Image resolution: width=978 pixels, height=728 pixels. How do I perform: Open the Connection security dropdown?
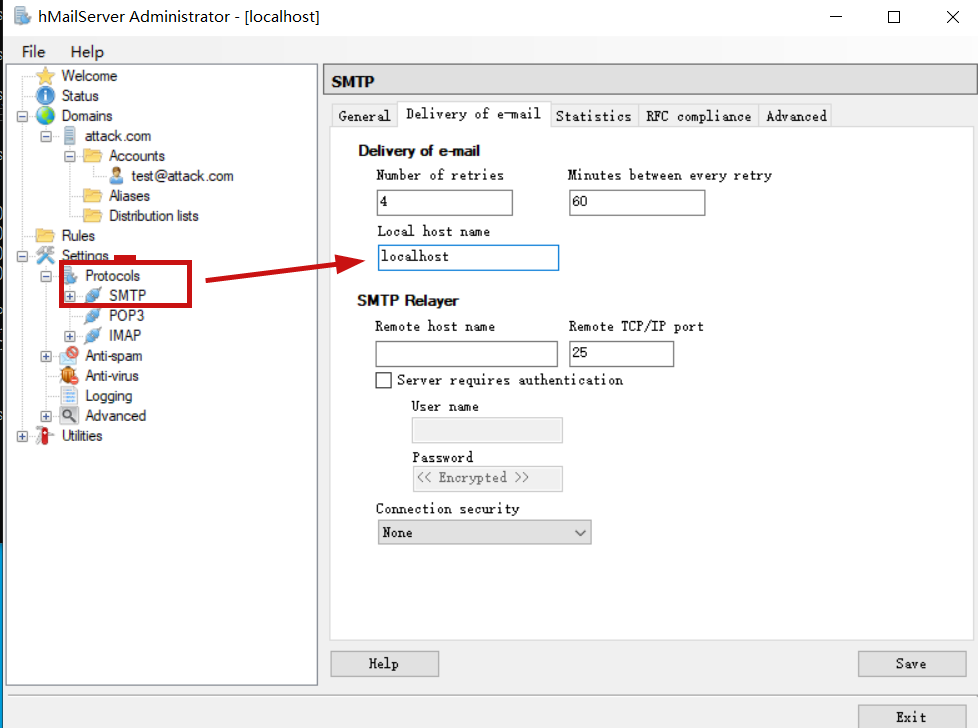[x=484, y=533]
